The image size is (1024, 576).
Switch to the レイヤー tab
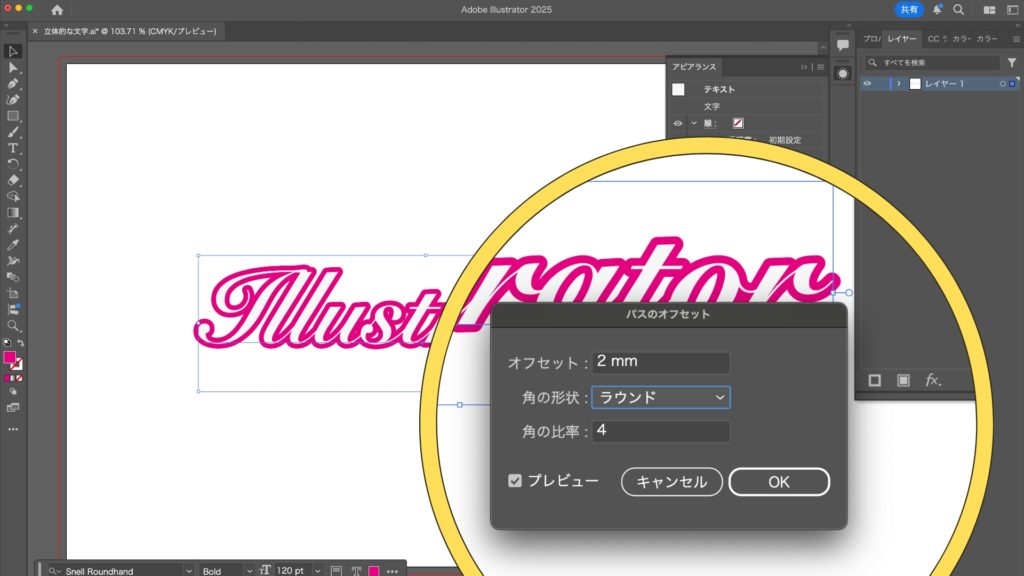903,39
